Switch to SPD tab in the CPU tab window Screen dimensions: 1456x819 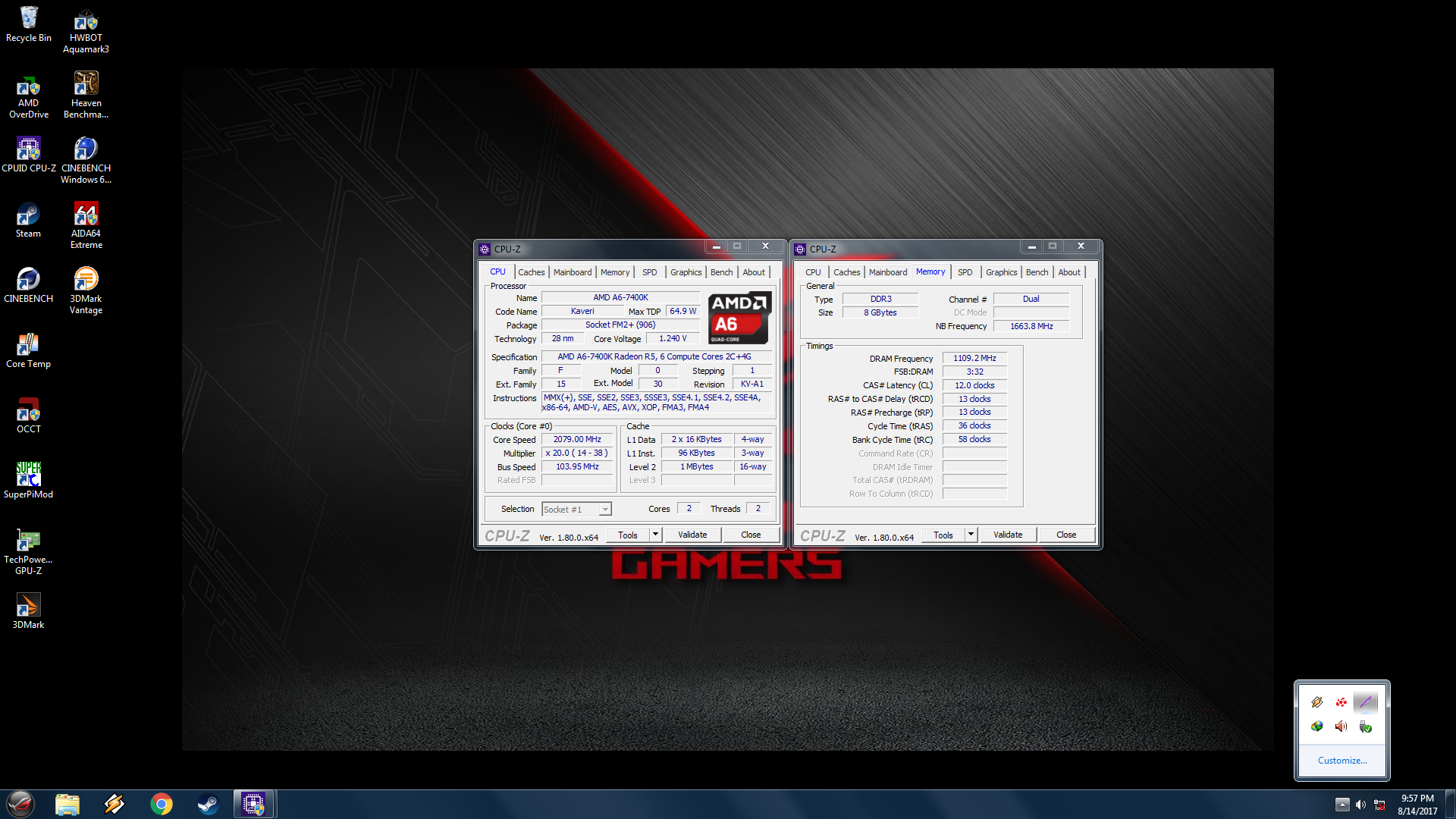coord(650,272)
